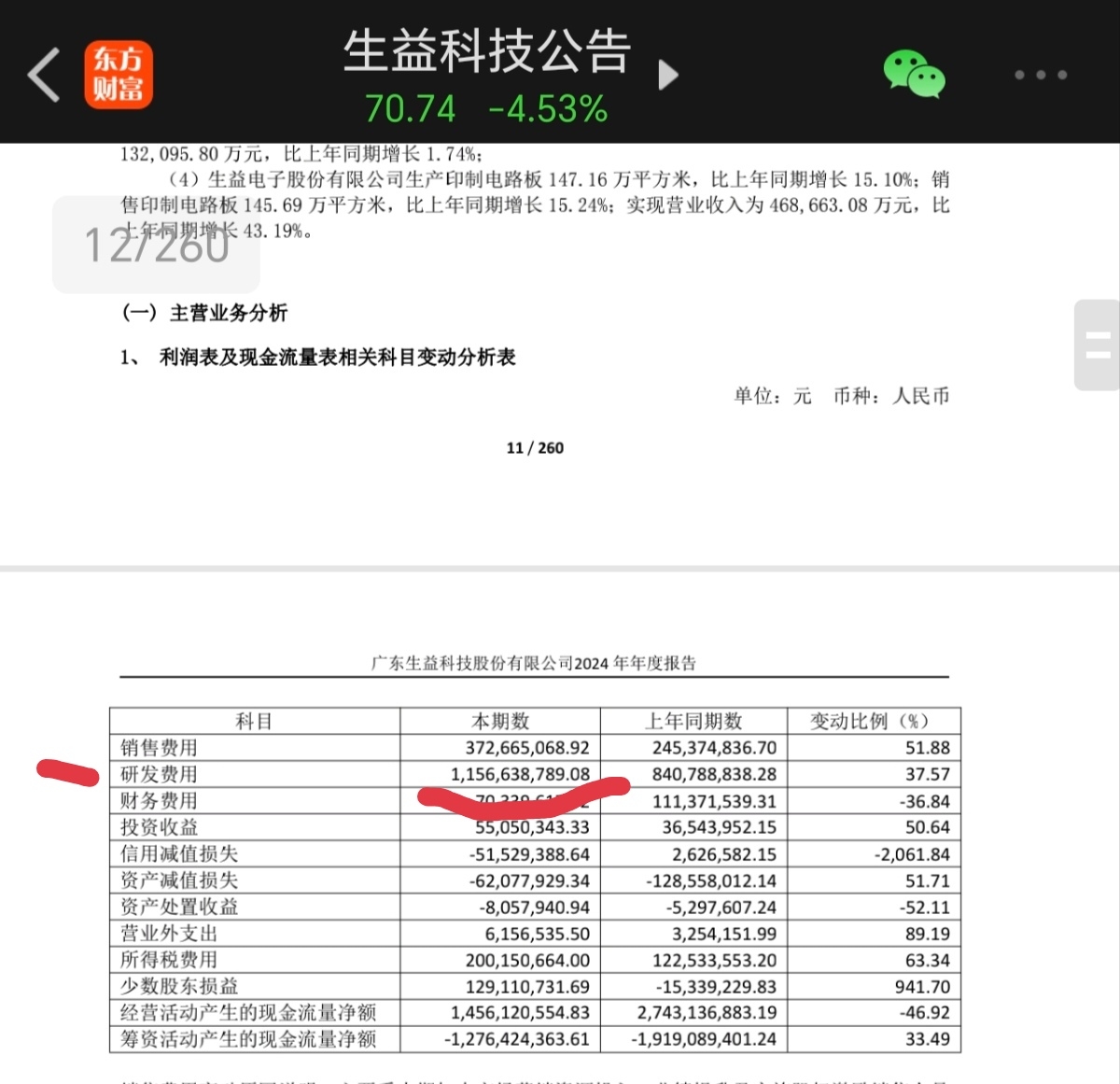The width and height of the screenshot is (1120, 1084).
Task: Tap the back arrow icon
Action: pos(44,75)
